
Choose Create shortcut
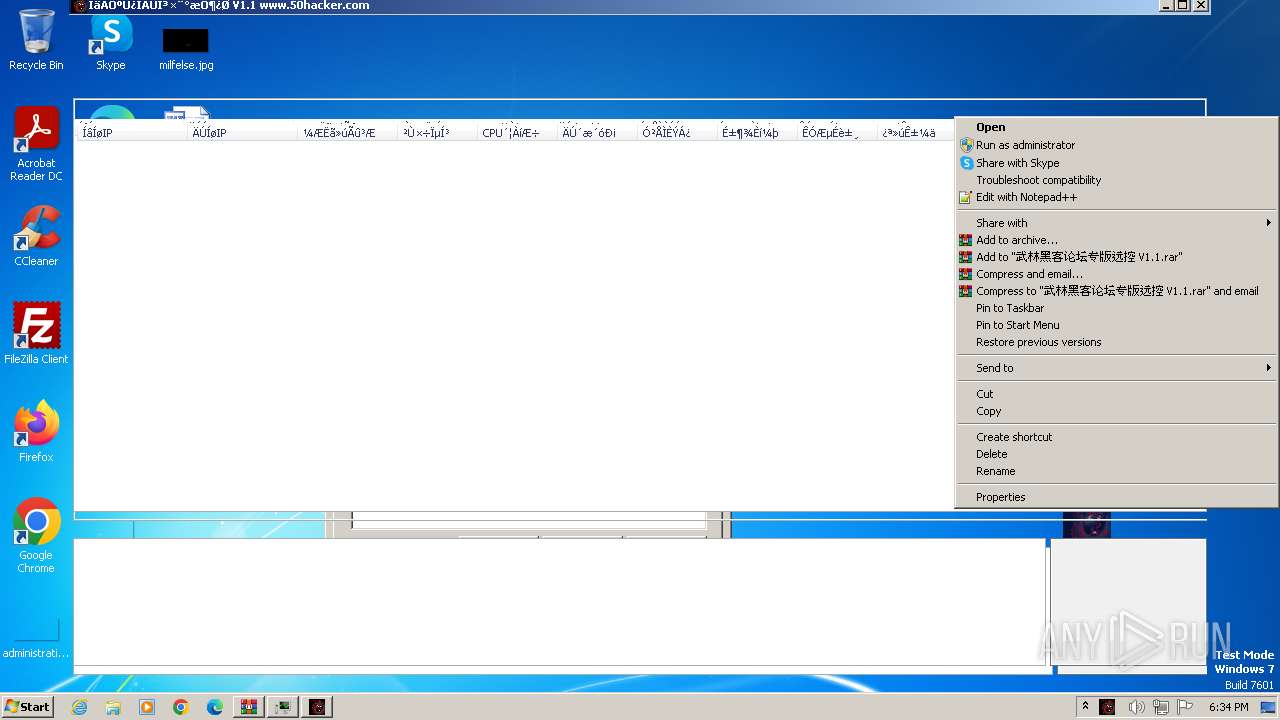tap(1115, 437)
